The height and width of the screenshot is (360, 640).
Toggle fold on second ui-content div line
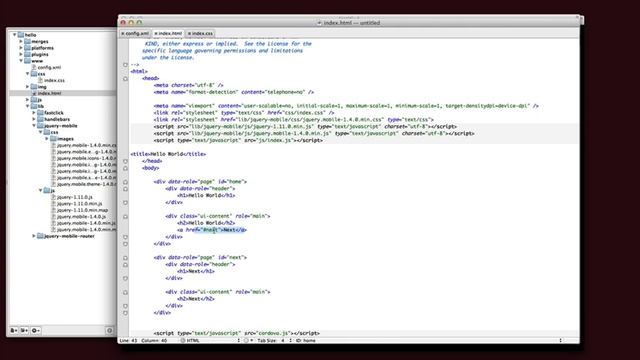[125, 292]
